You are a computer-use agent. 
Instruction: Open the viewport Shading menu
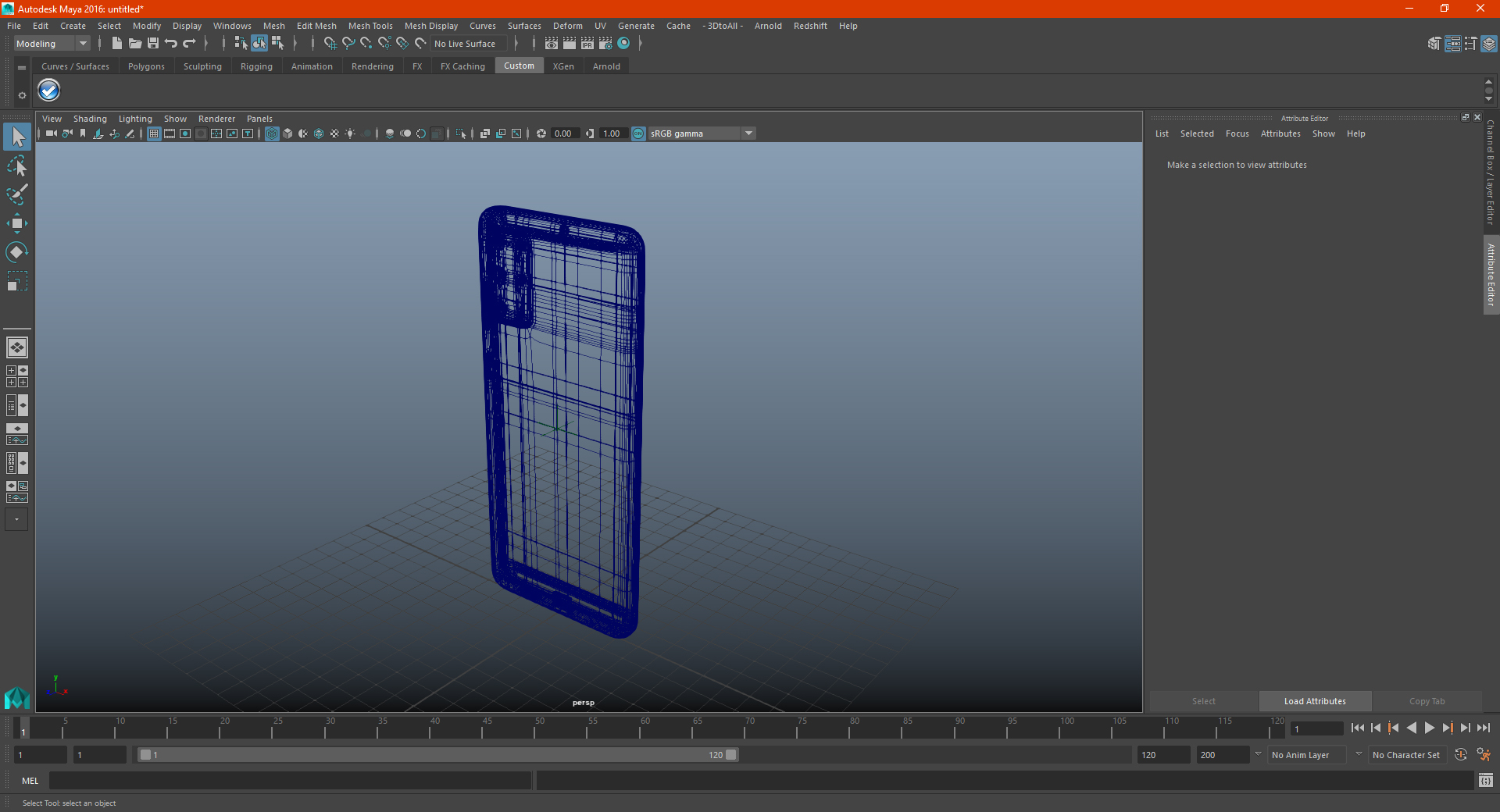90,119
